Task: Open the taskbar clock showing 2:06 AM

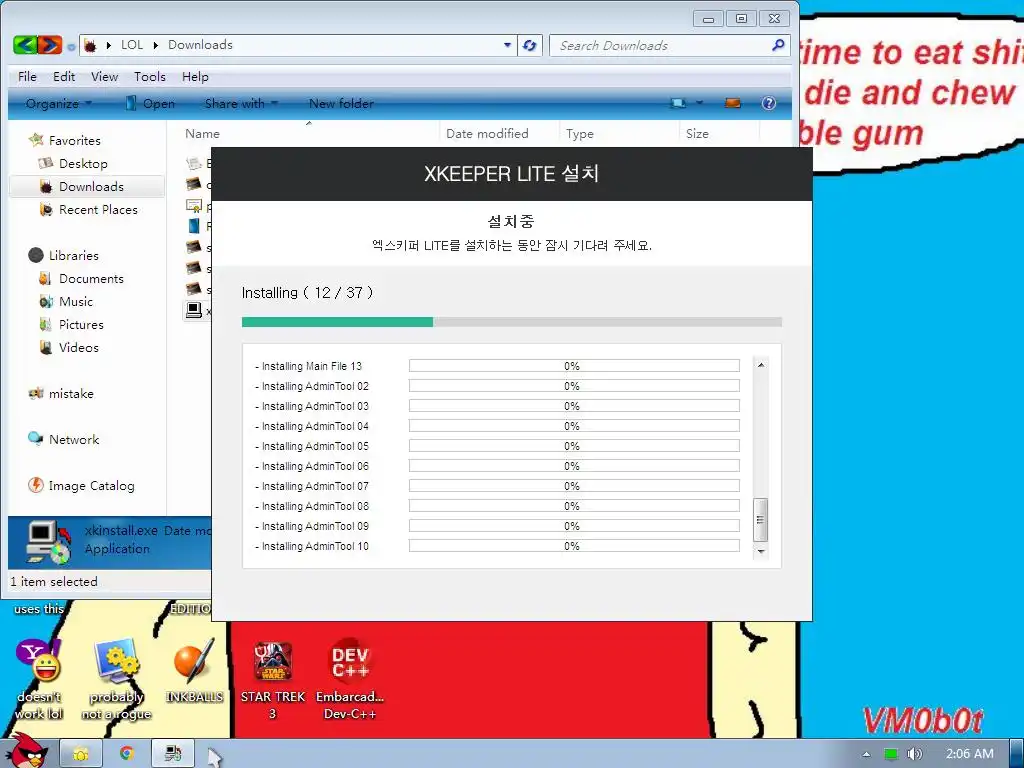Action: coord(970,754)
